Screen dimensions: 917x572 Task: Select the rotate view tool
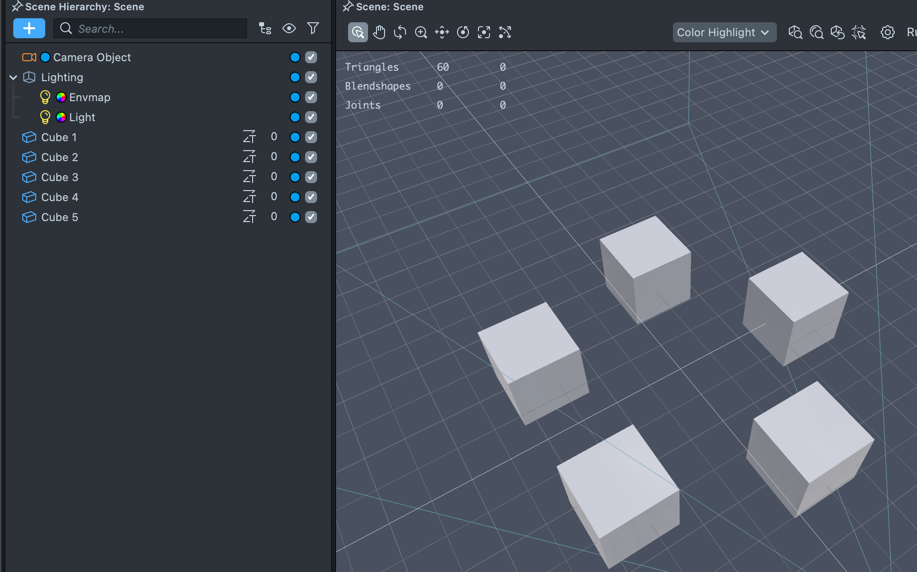coord(400,32)
